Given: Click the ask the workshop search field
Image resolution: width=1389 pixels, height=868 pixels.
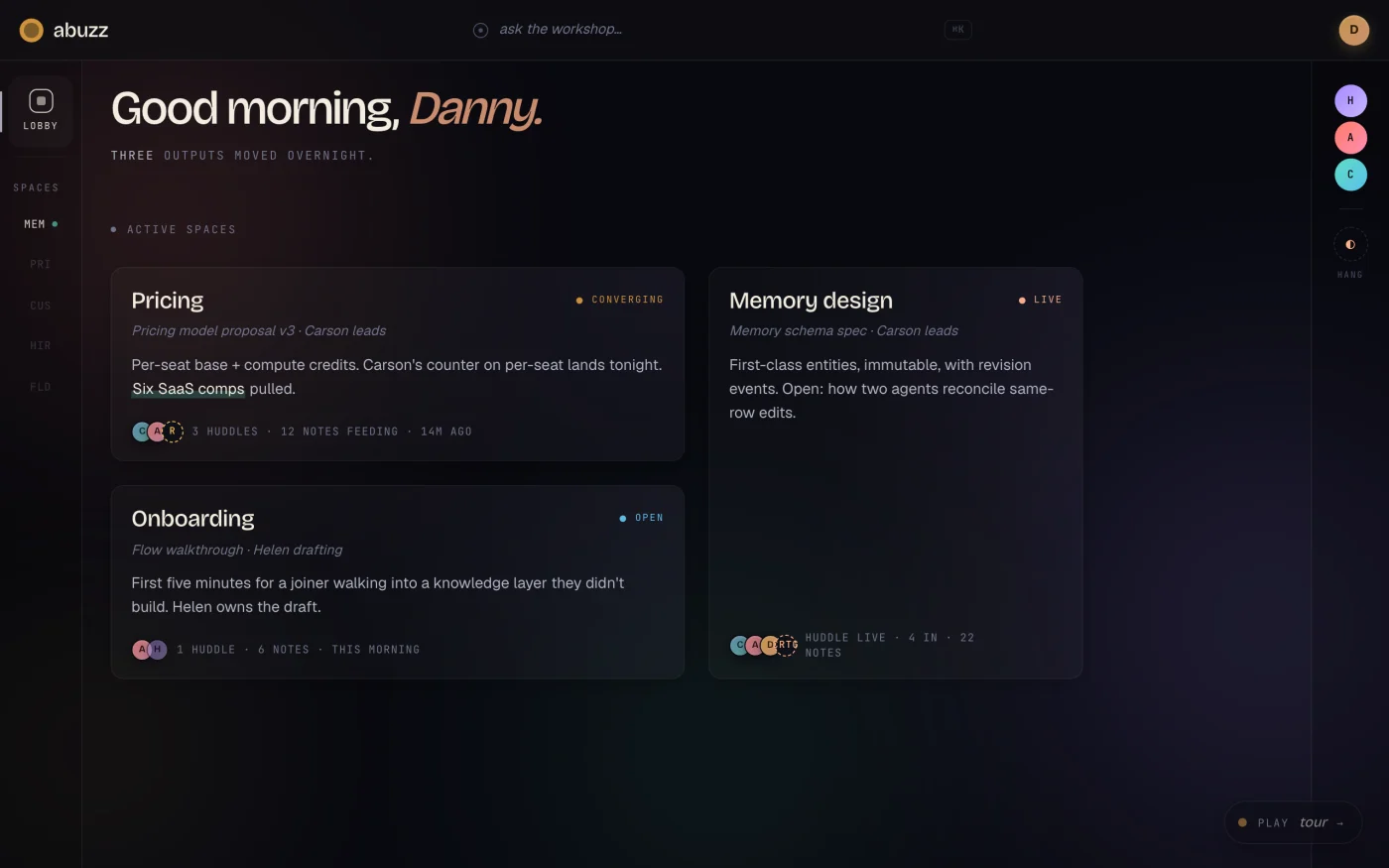Looking at the screenshot, I should [721, 30].
